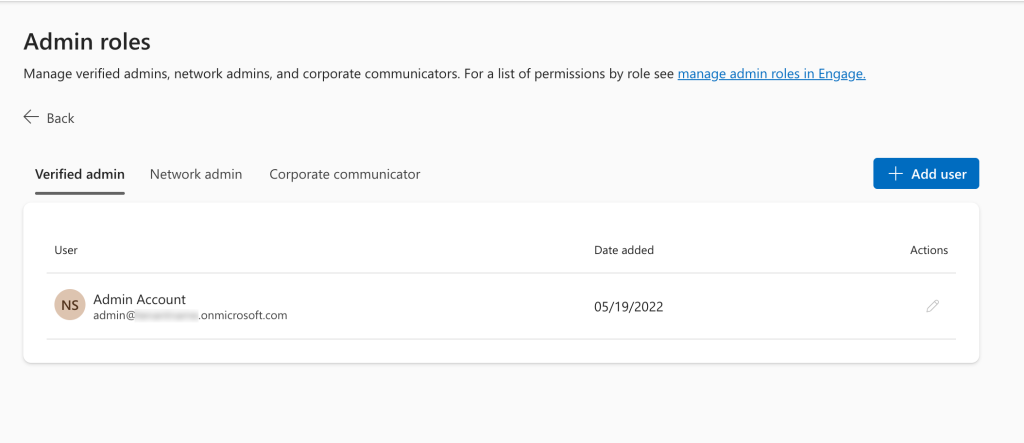The image size is (1024, 443).
Task: Click the Admin Account row between email and date
Action: click(441, 306)
